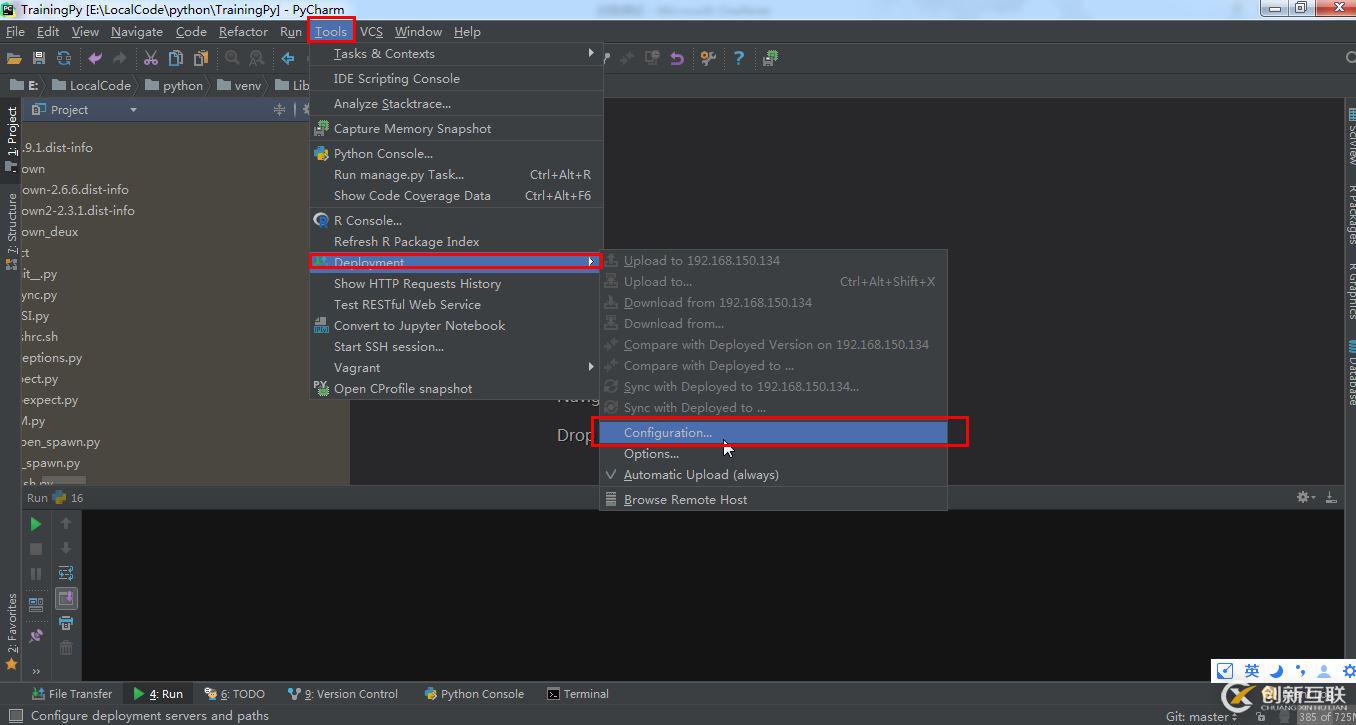Viewport: 1356px width, 725px height.
Task: Click 2: Favorites side tab
Action: click(12, 630)
